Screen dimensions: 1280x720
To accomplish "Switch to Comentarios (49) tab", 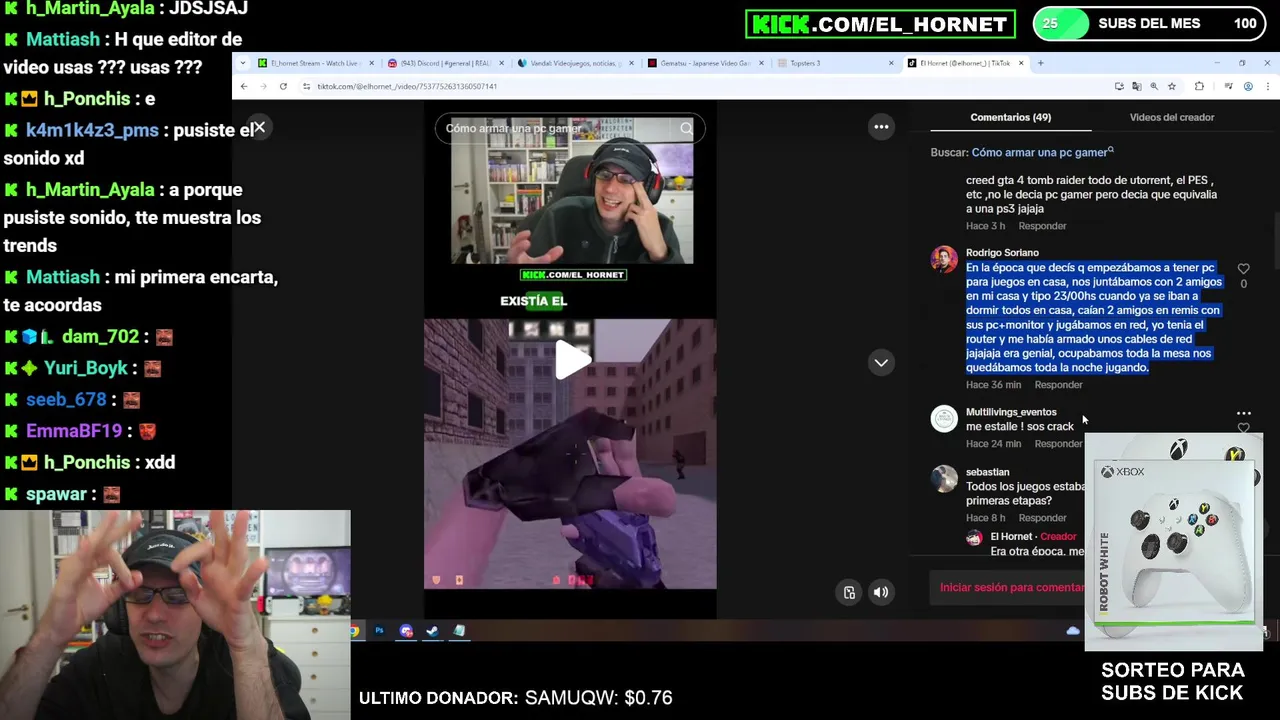I will coord(1010,117).
